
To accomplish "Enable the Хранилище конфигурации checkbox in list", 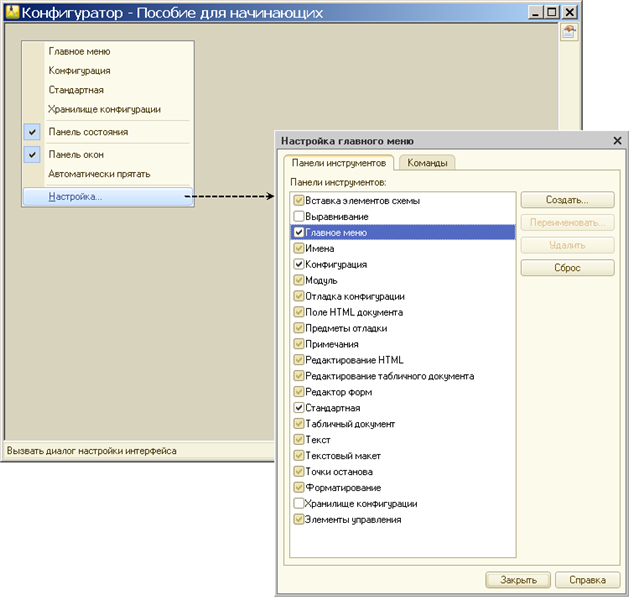I will (x=299, y=504).
